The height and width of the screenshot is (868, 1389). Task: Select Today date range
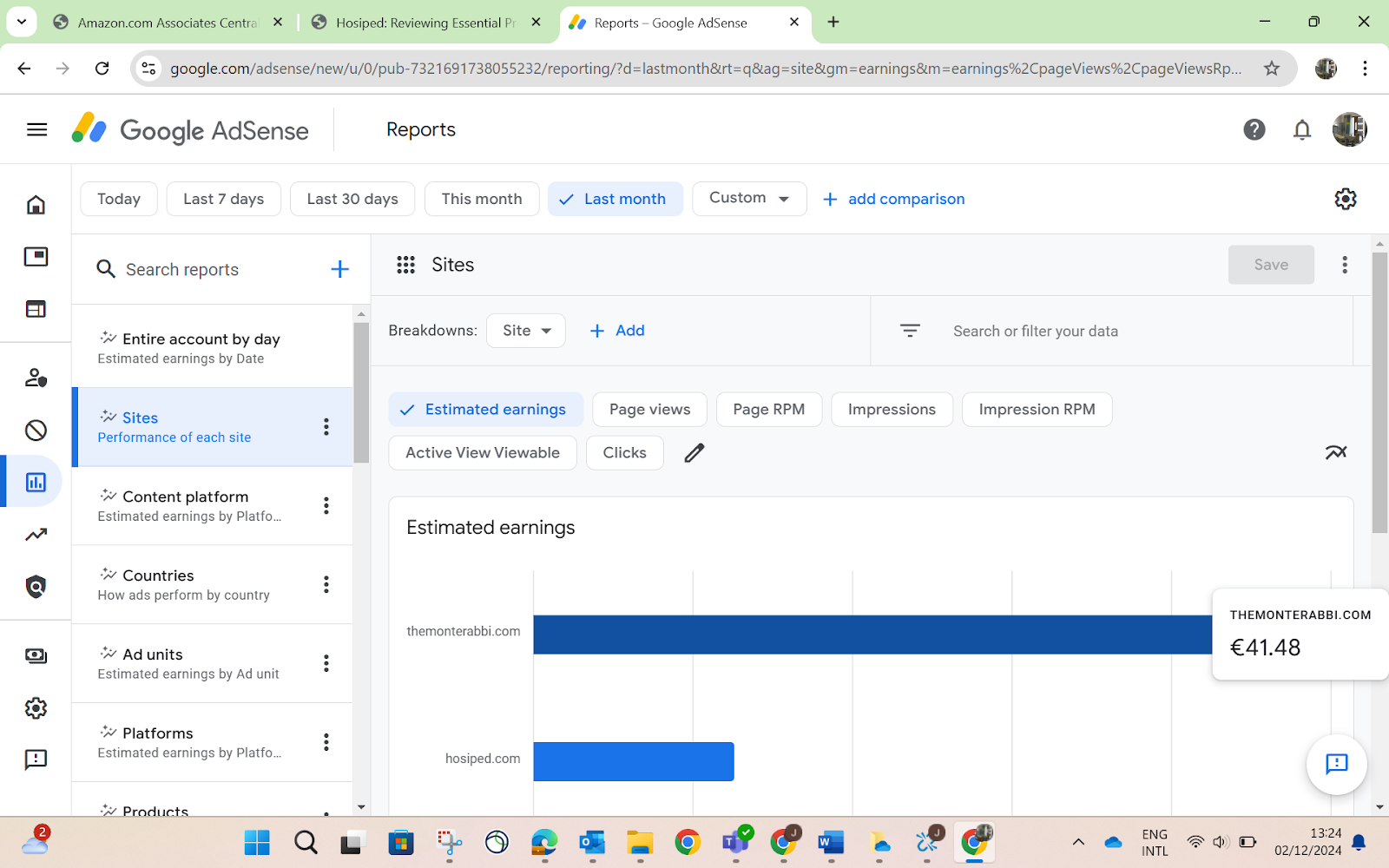118,199
